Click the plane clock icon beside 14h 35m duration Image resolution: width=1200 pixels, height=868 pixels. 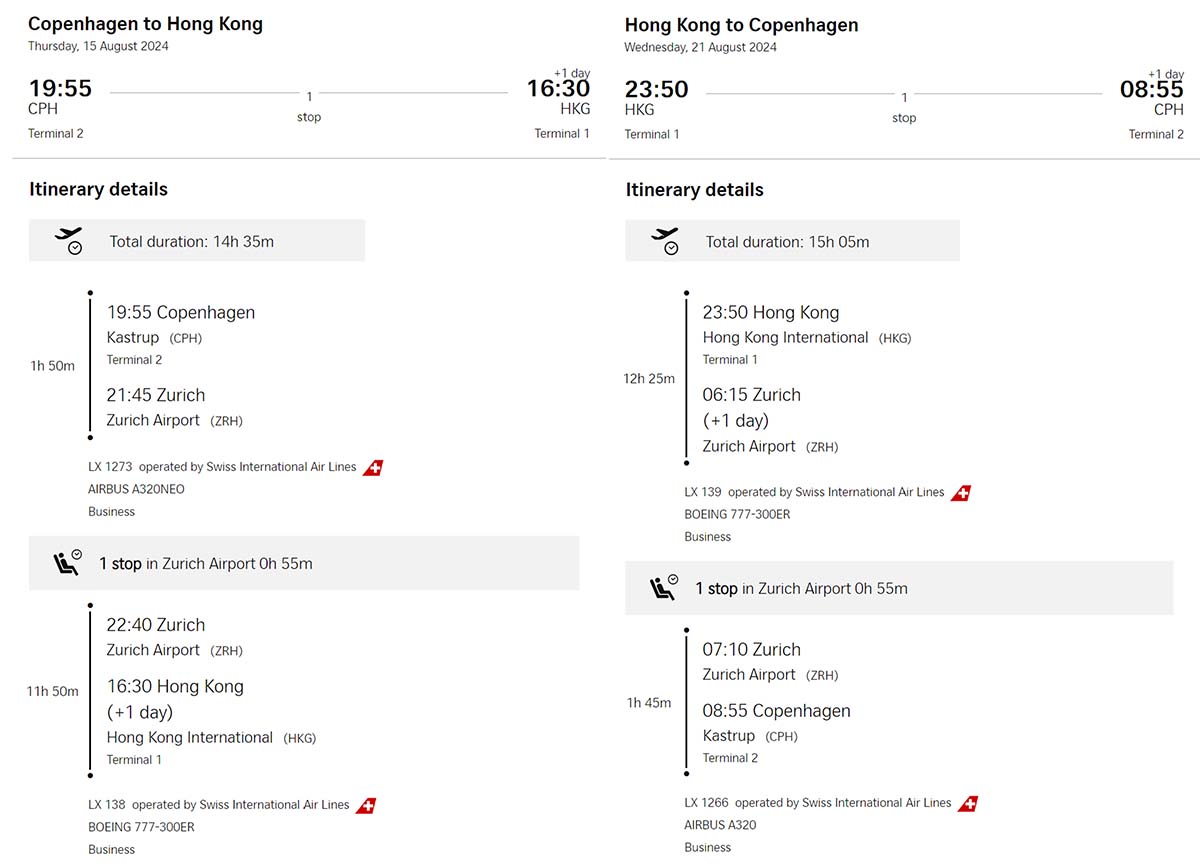click(x=69, y=241)
